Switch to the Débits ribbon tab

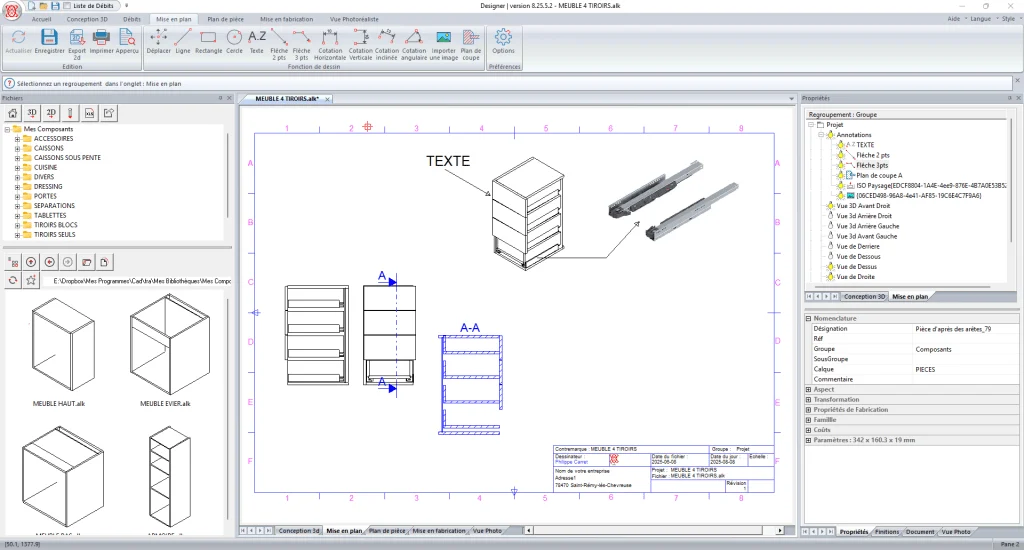coord(132,19)
